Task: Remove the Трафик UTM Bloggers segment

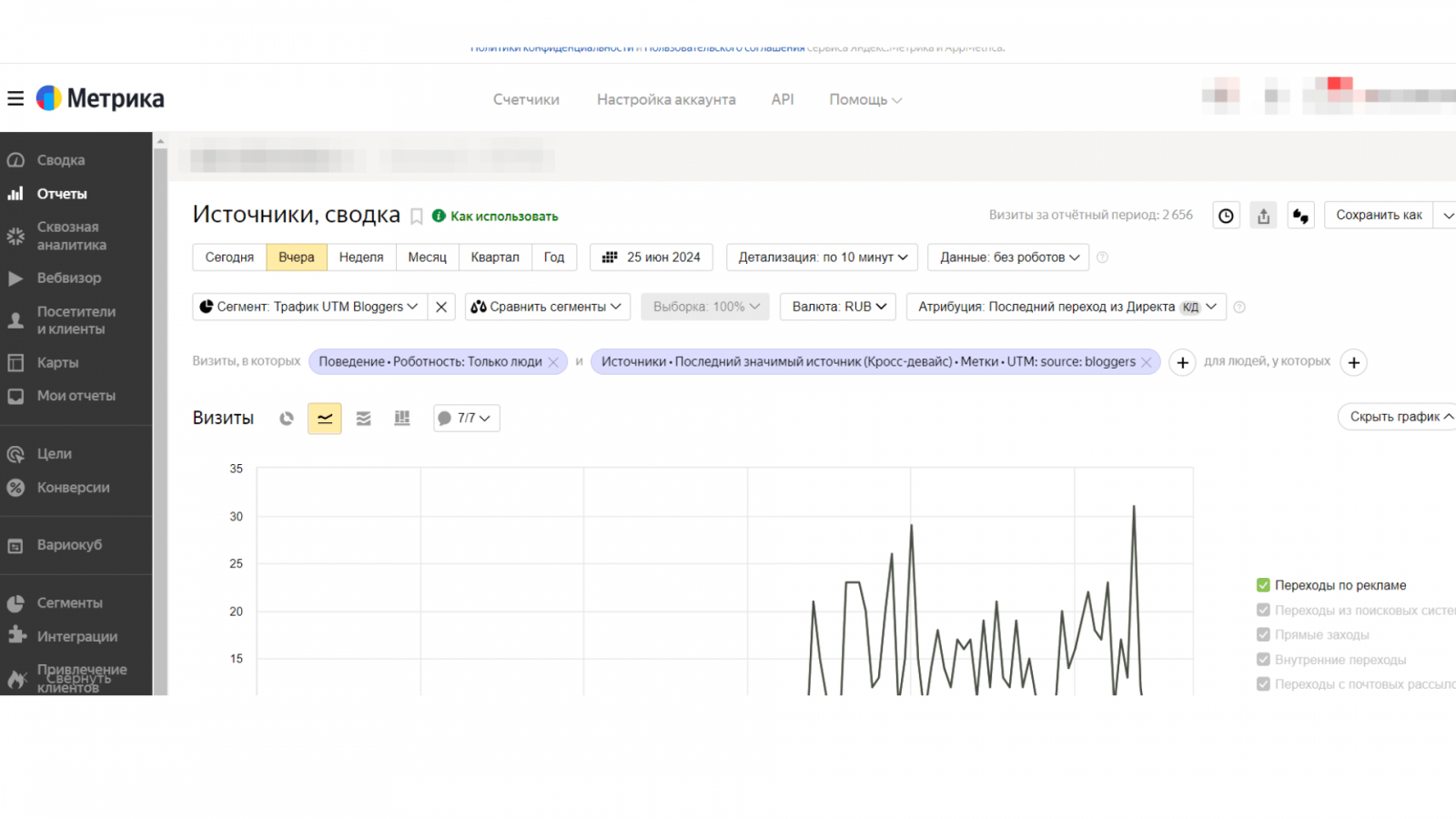Action: coord(441,307)
